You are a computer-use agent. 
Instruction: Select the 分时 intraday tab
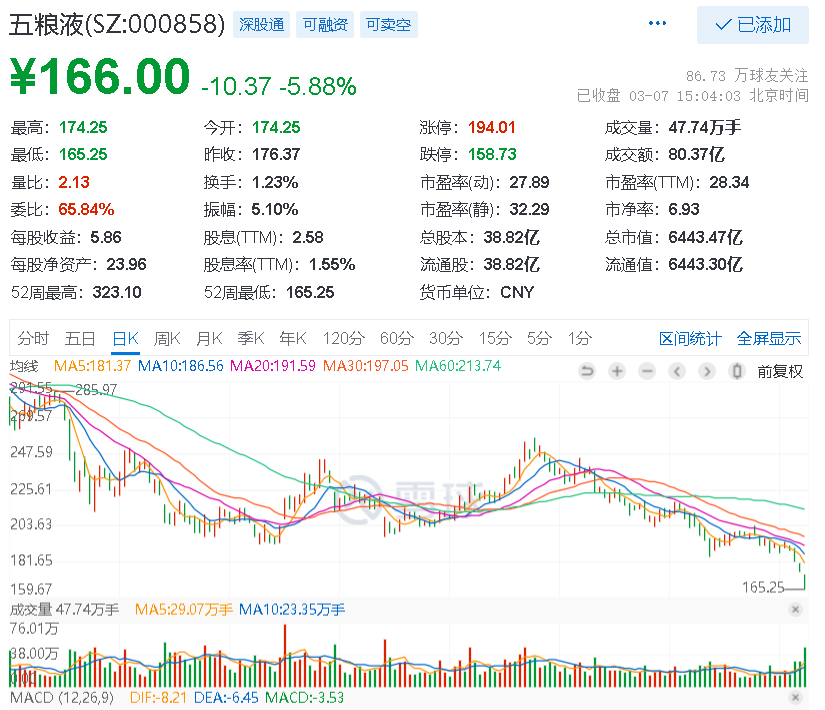pos(33,338)
